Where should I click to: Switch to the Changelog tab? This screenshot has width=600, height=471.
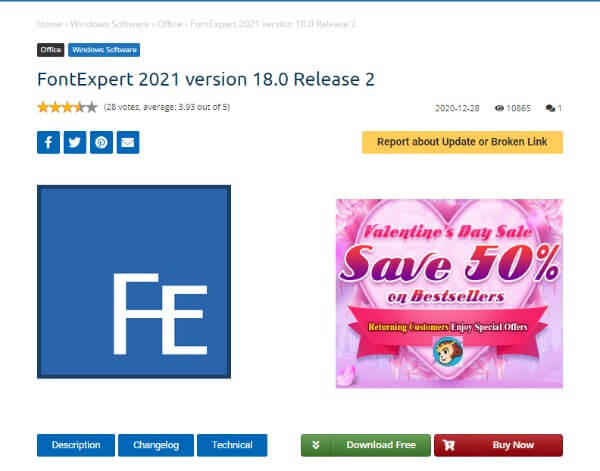[x=156, y=445]
